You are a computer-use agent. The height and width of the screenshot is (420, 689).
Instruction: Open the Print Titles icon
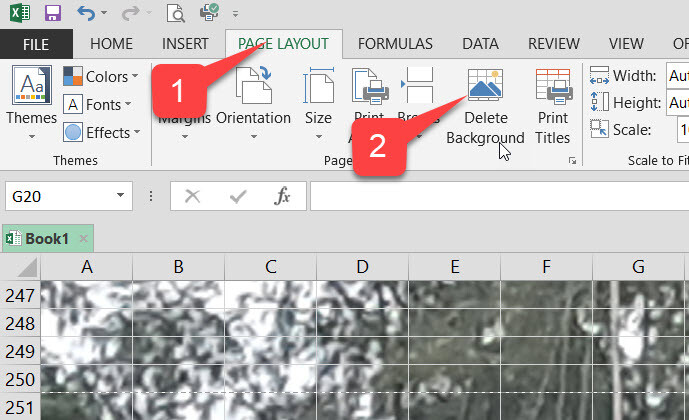click(x=554, y=86)
